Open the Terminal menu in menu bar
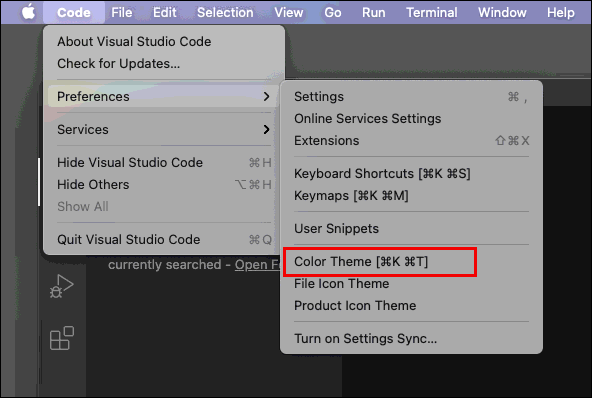This screenshot has height=398, width=592. coord(432,12)
